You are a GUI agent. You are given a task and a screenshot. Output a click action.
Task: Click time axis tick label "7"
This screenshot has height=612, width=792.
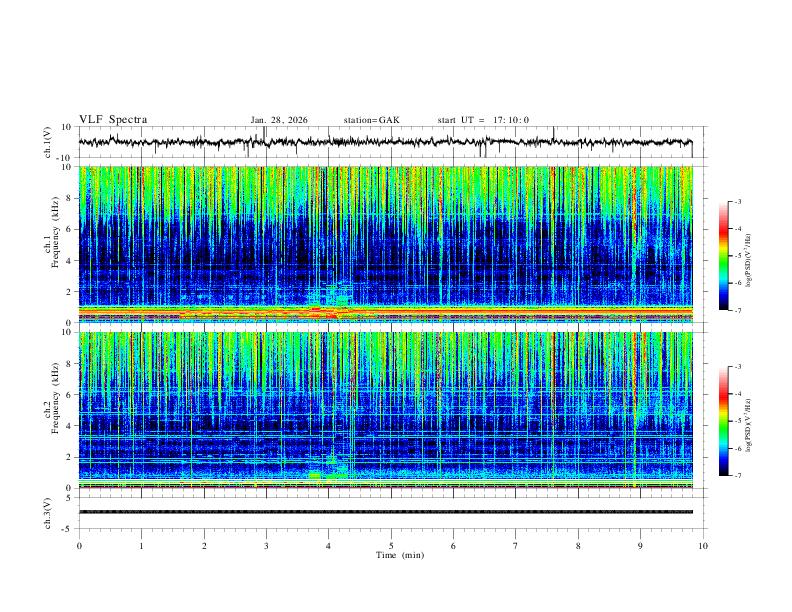516,546
